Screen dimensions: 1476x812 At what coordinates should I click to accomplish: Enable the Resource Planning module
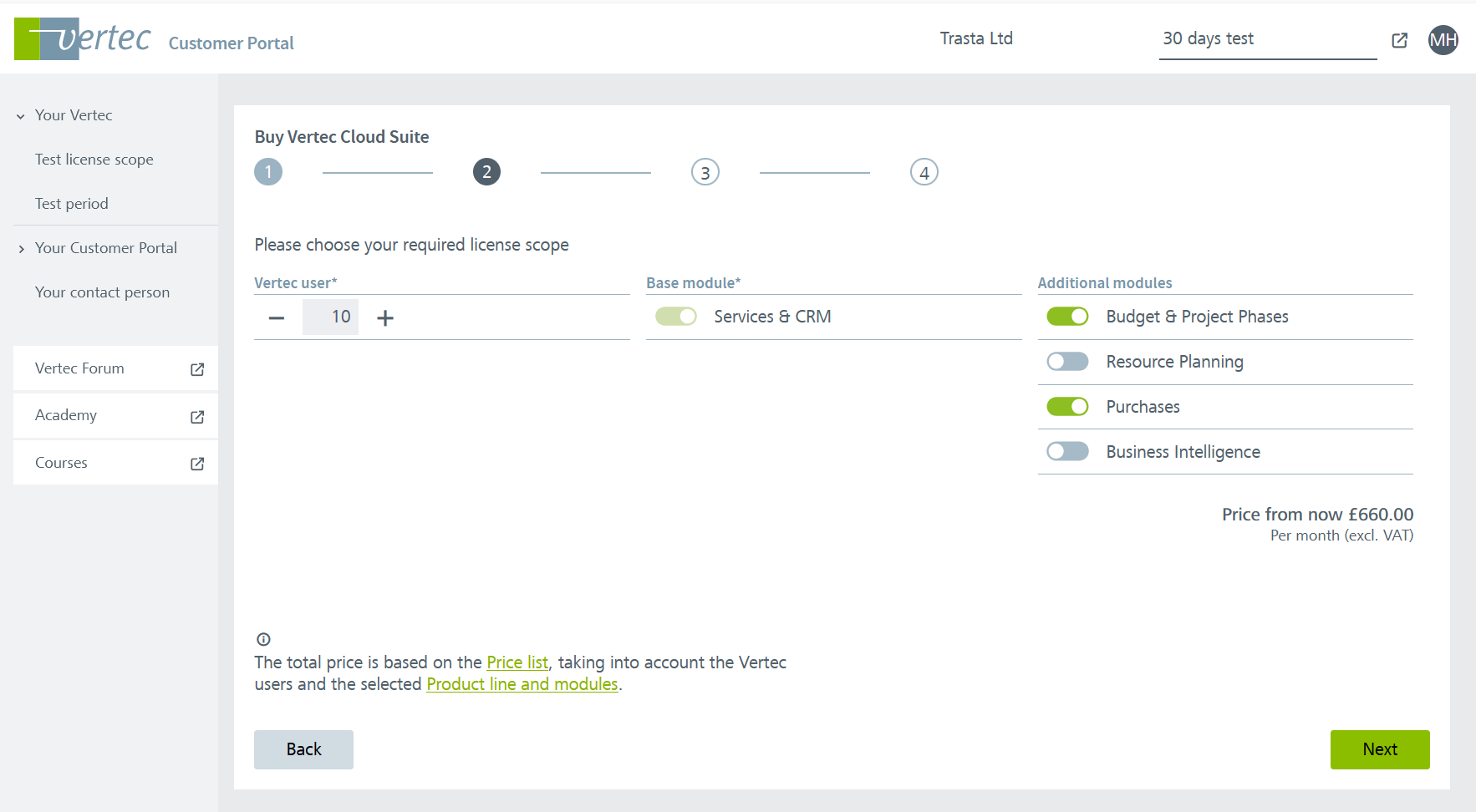click(x=1067, y=362)
